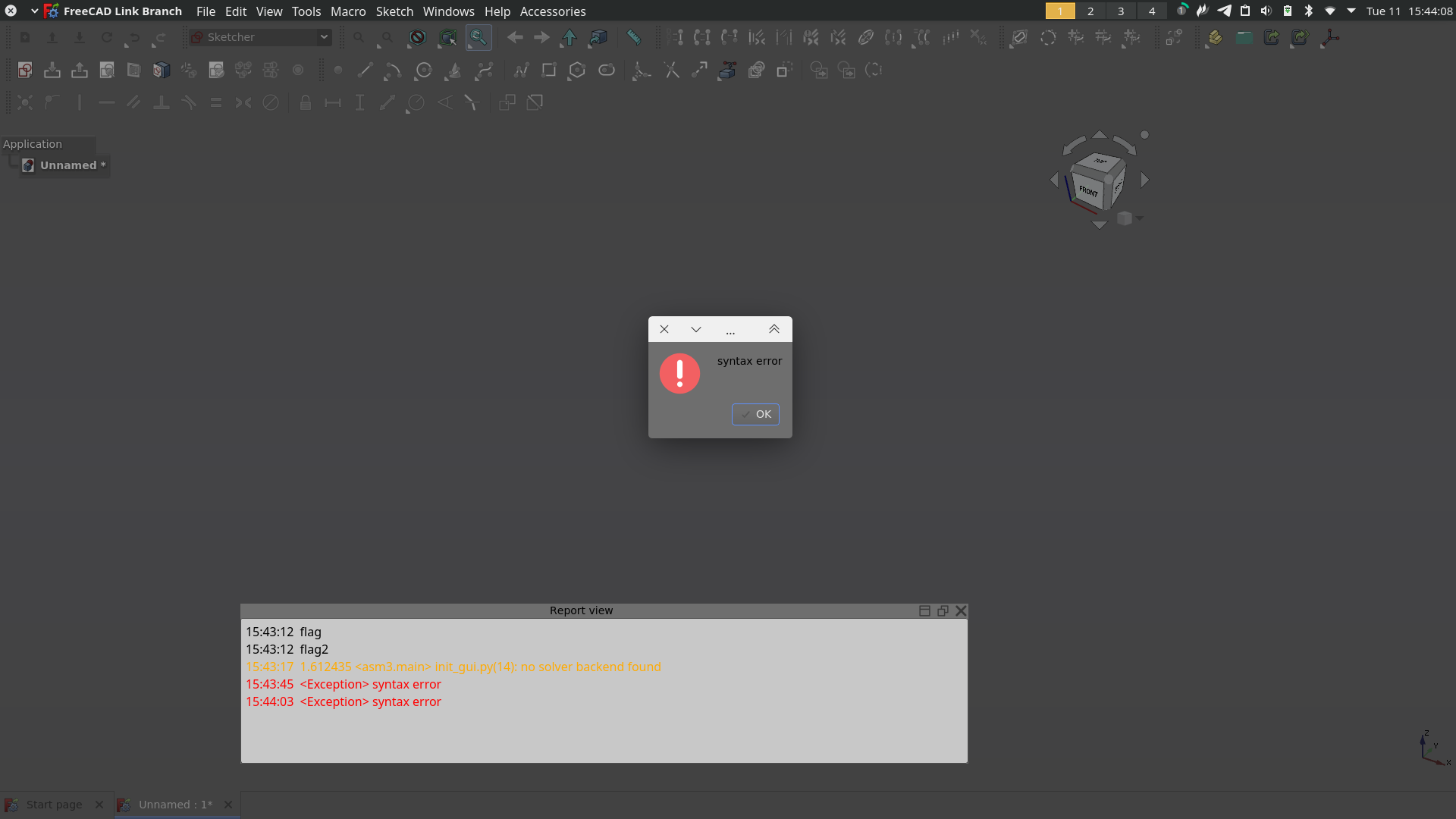Toggle activate/deactivate constraint

[x=535, y=102]
